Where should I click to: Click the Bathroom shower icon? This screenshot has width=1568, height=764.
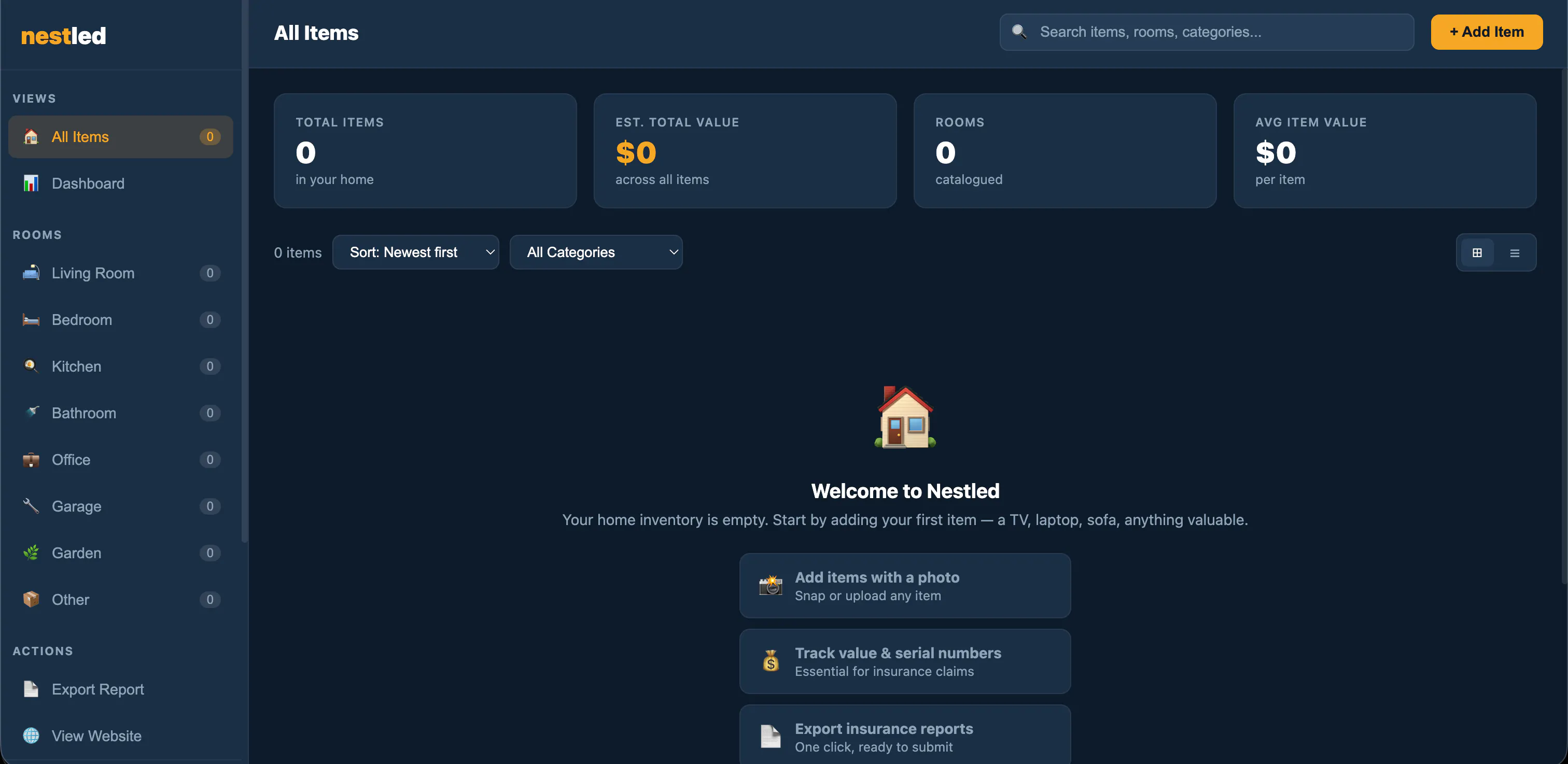(31, 413)
